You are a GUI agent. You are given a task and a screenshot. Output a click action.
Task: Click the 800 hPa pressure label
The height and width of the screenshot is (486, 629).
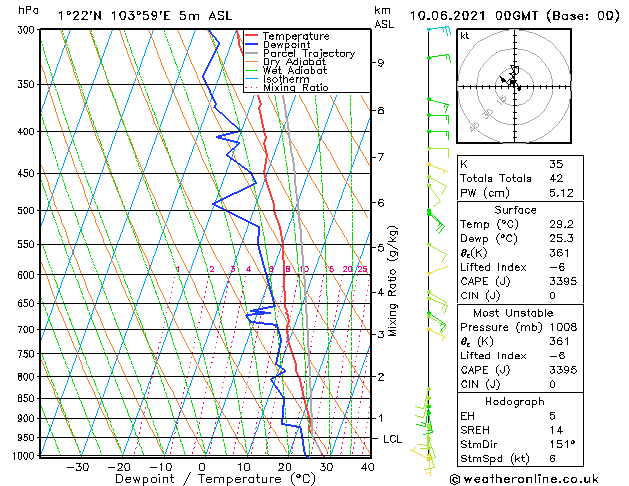(28, 377)
